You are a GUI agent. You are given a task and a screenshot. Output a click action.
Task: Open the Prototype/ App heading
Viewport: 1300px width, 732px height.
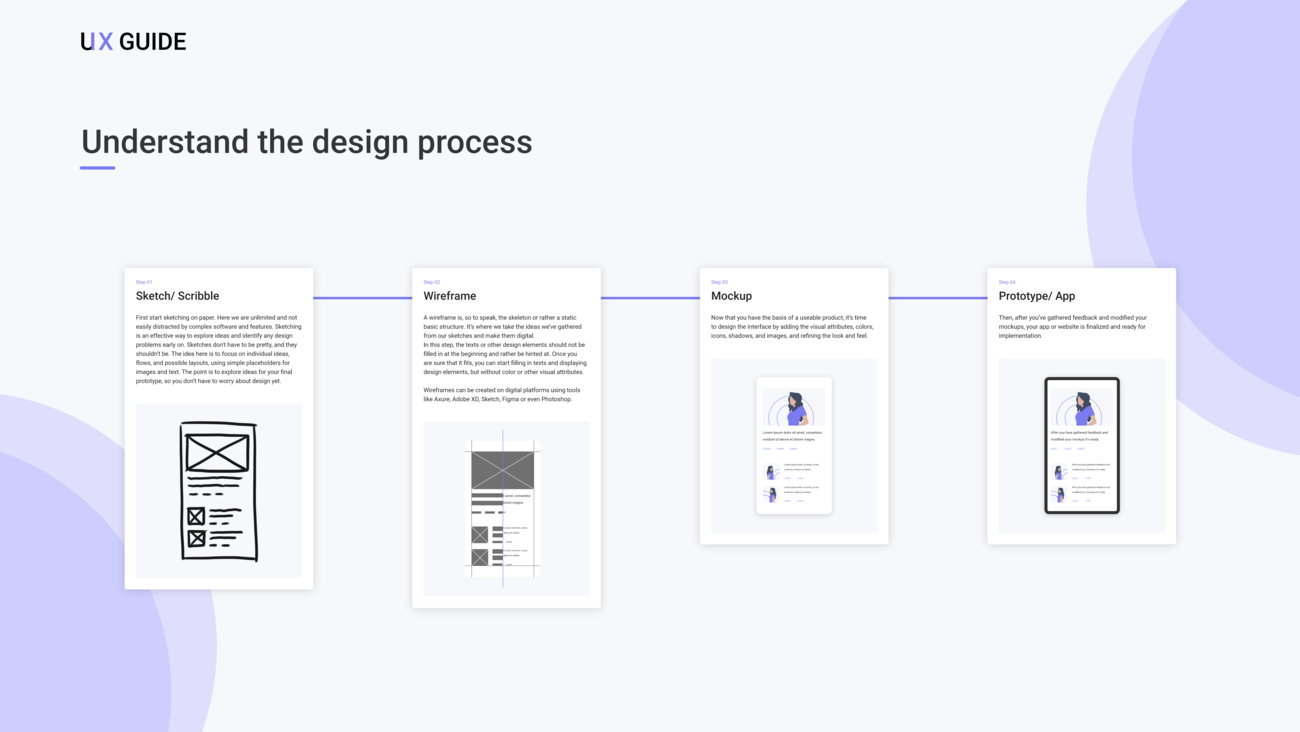click(1036, 296)
